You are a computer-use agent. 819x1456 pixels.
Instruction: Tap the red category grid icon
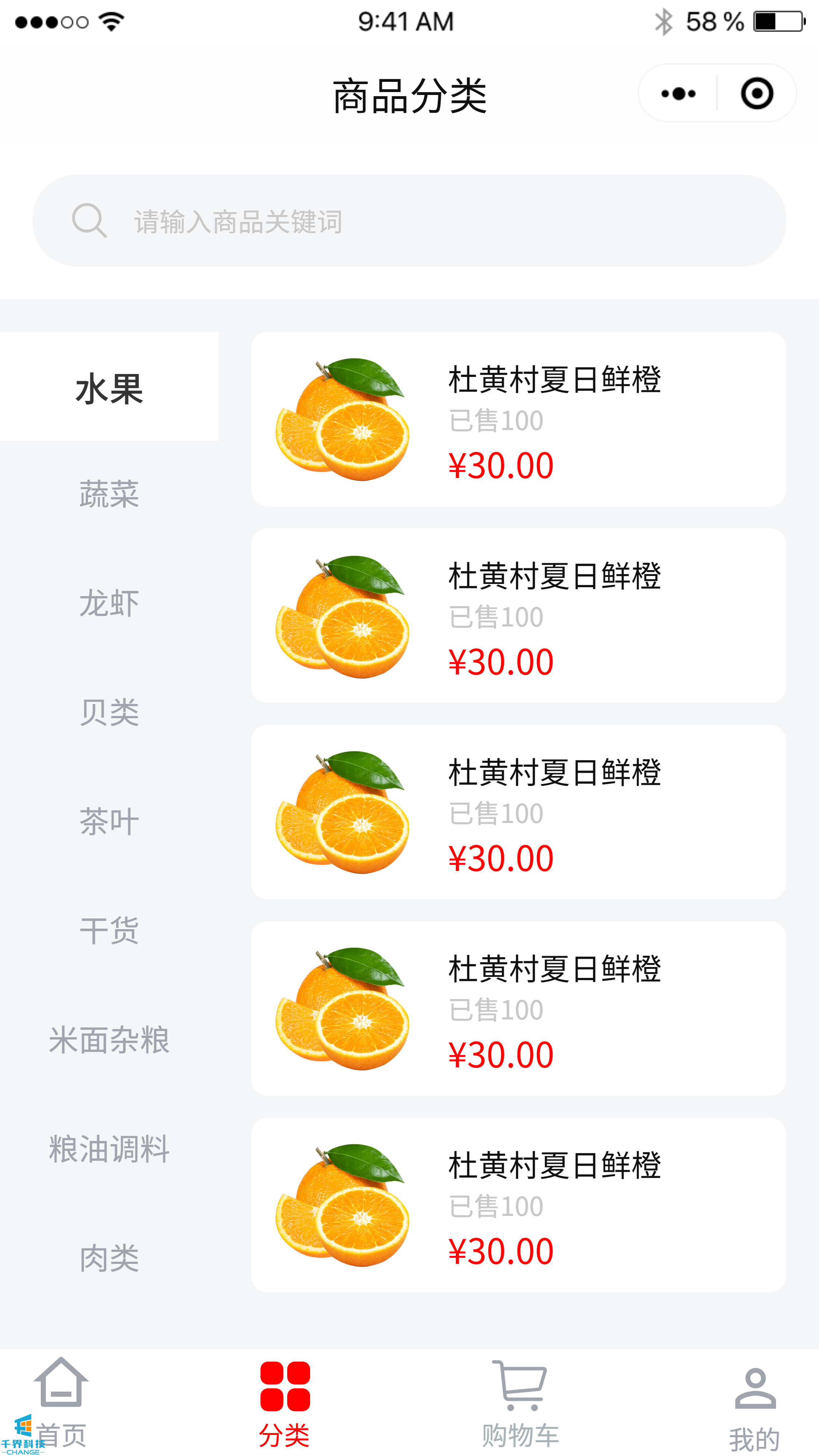pos(285,1386)
